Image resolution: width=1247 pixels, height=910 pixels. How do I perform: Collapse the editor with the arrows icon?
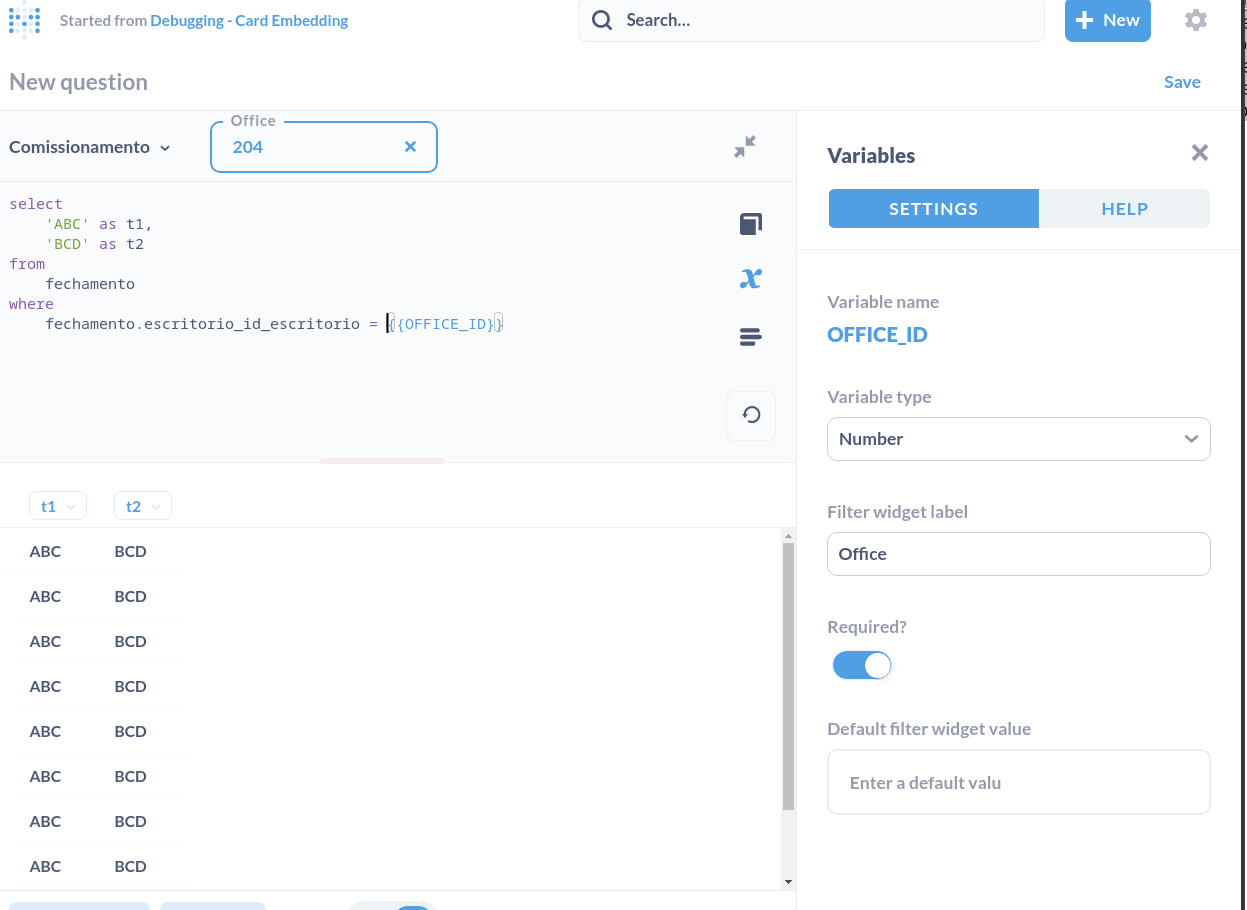pos(744,145)
